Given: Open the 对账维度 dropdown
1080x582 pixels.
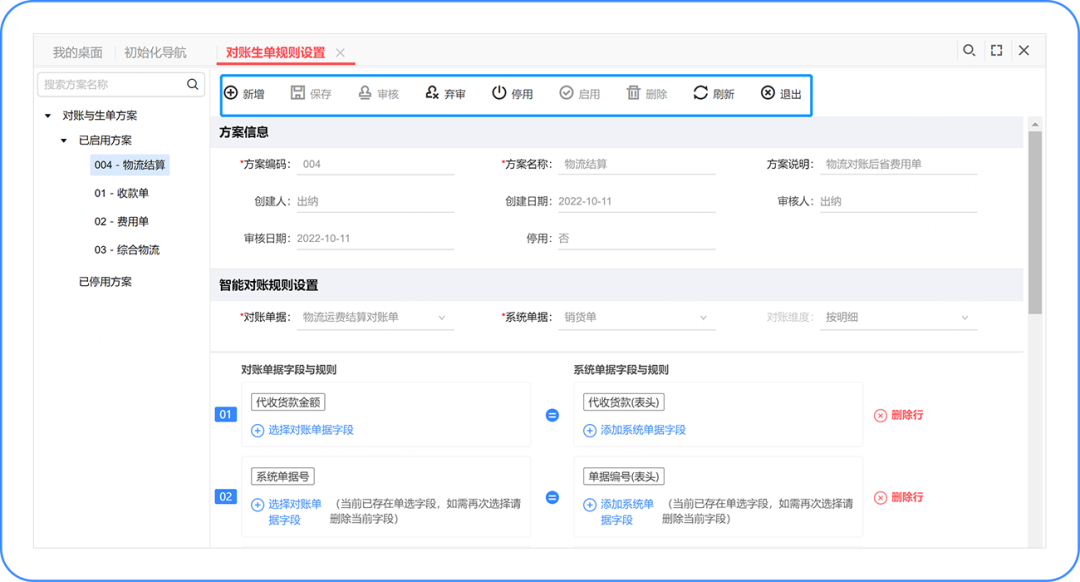Looking at the screenshot, I should pos(898,318).
